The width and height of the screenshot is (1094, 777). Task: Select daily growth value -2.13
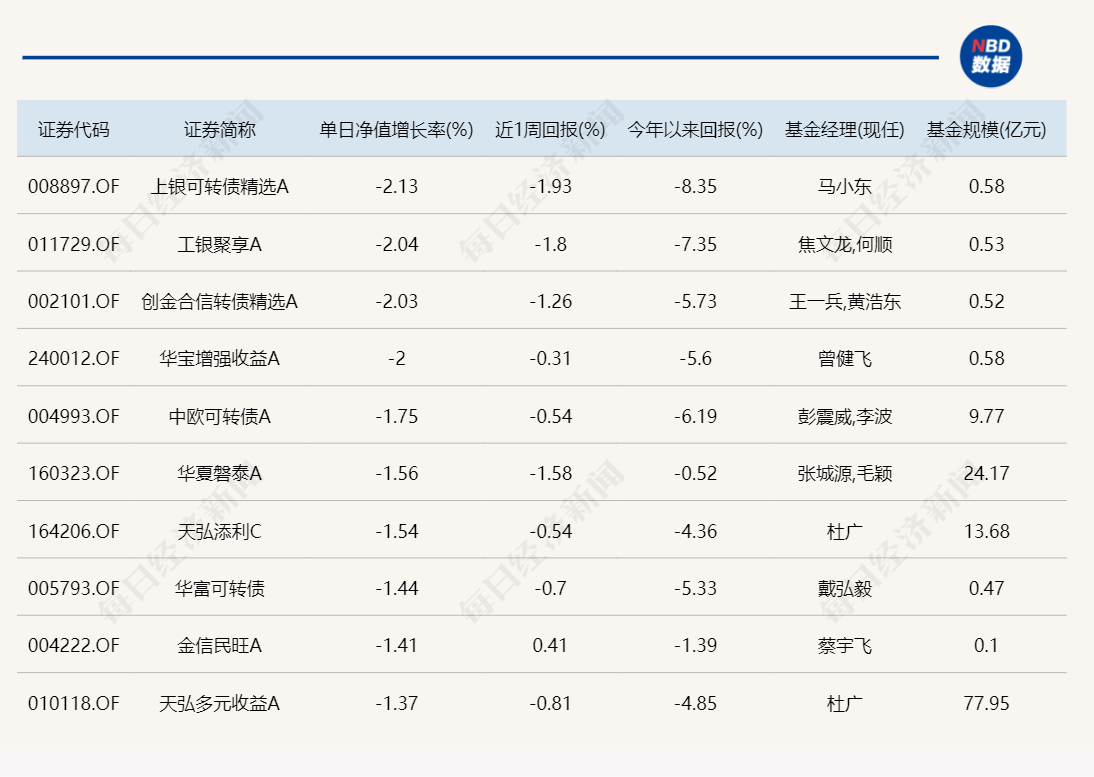(396, 186)
